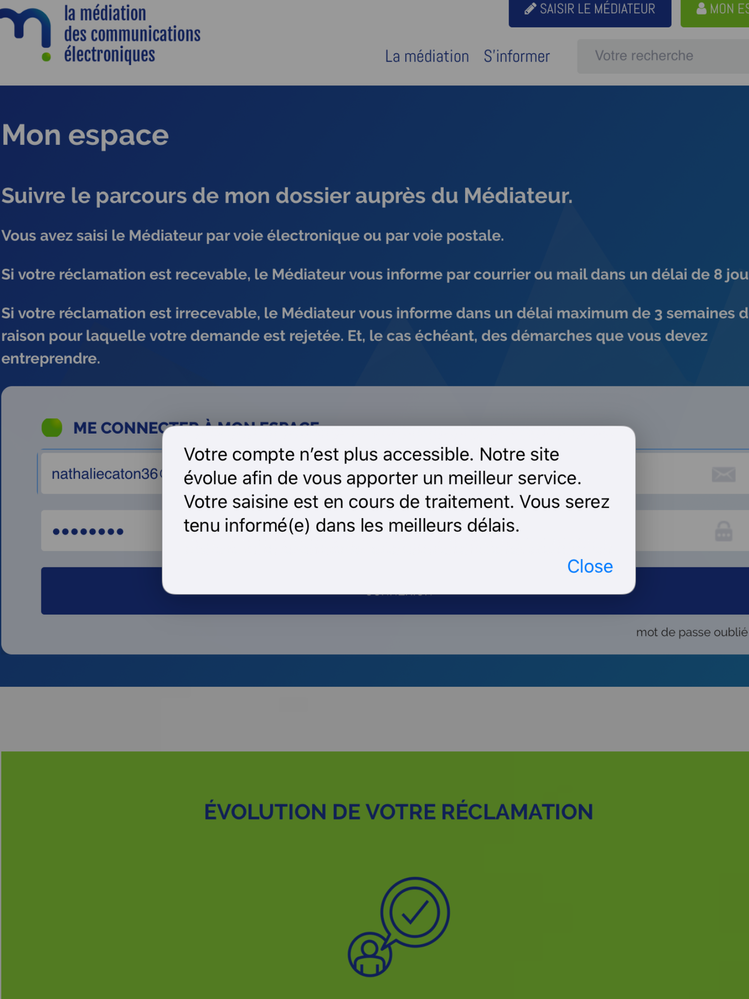
Task: Click the checkmark bubble claim-tracking icon
Action: [x=399, y=926]
